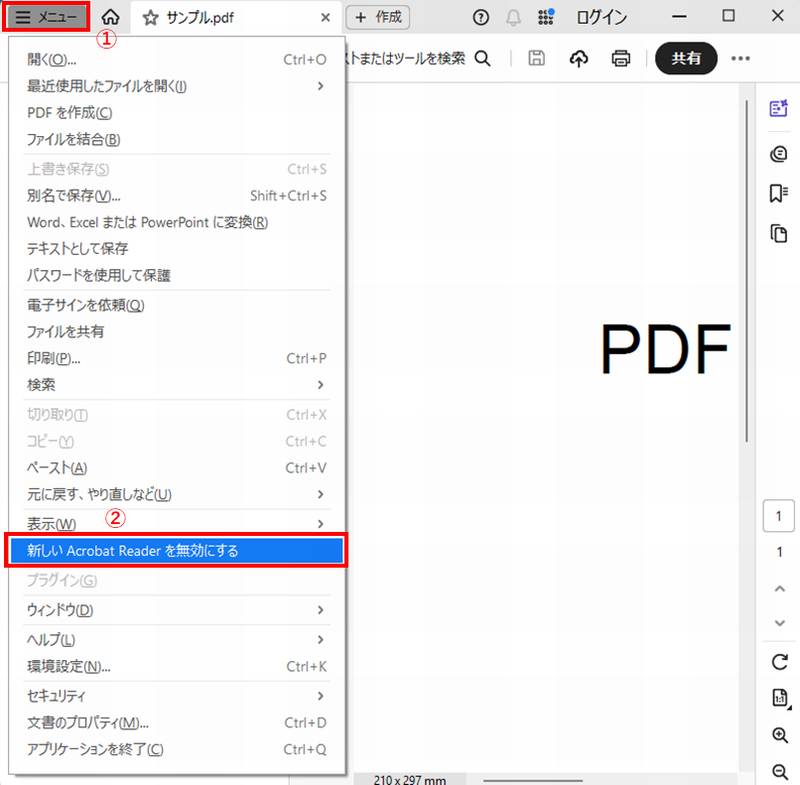Select ファイルを共有 menu item
The width and height of the screenshot is (800, 785).
(177, 332)
